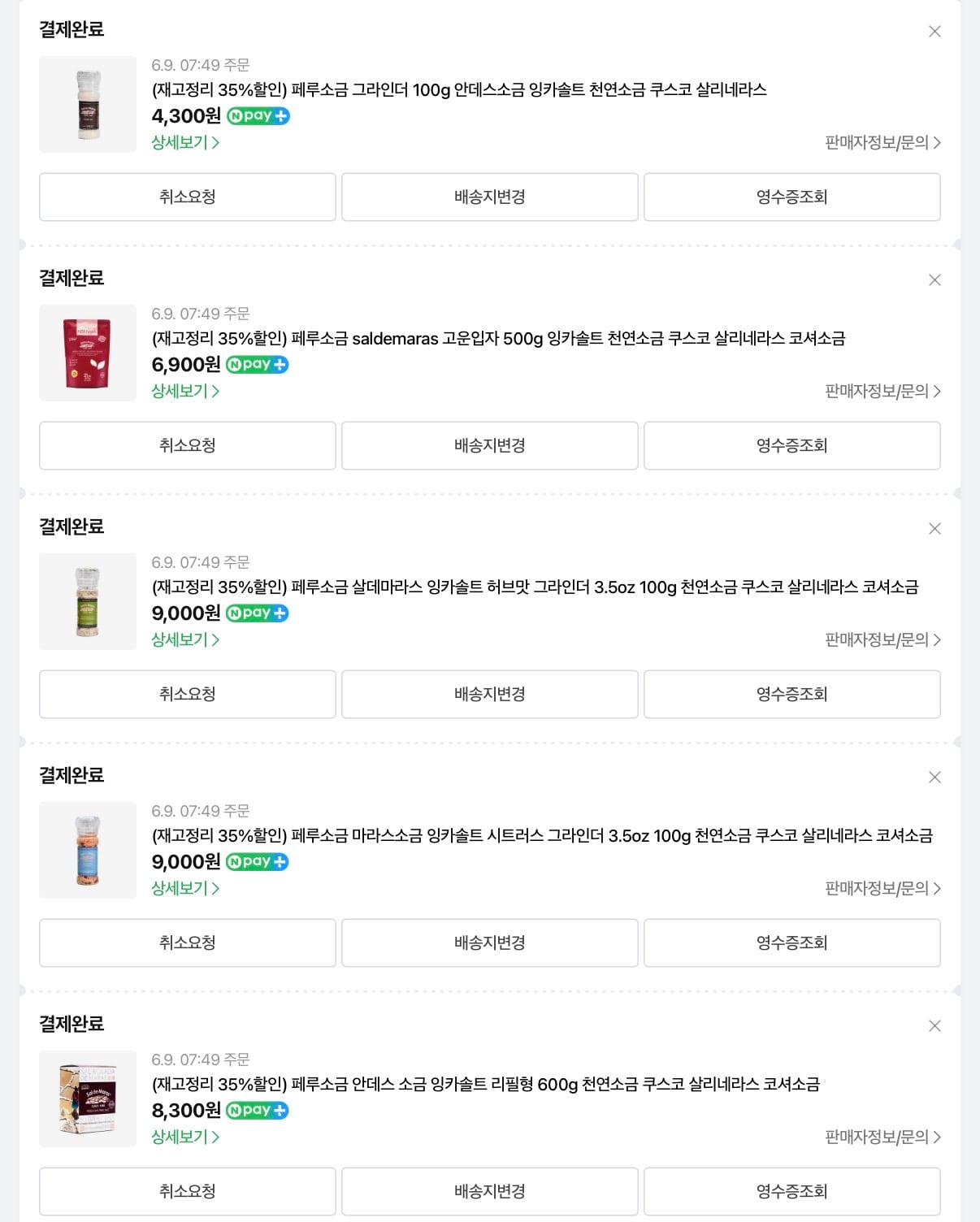Click the Npay+ badge beside 6,900원
The width and height of the screenshot is (980, 1222).
(258, 365)
